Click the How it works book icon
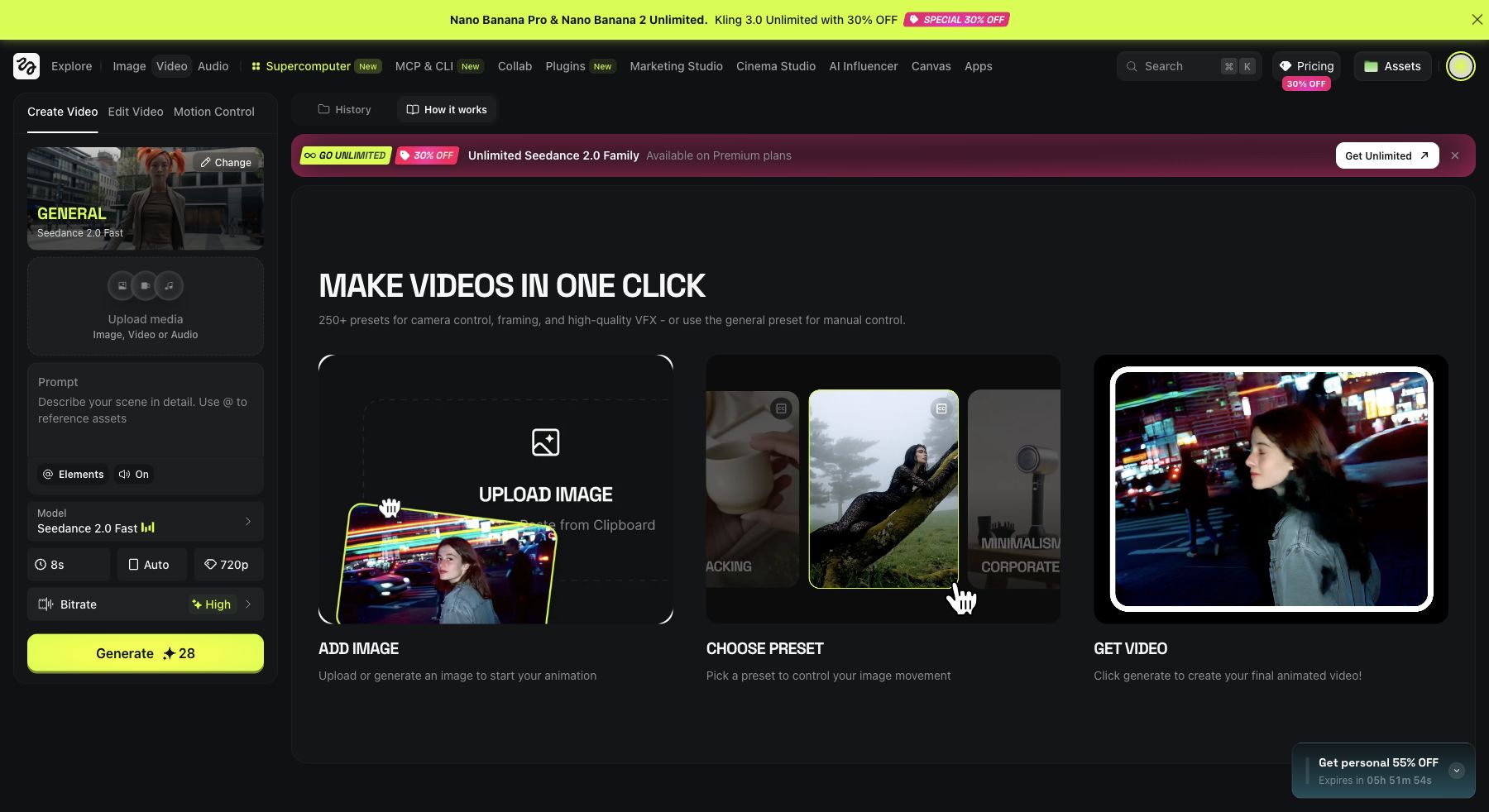1489x812 pixels. 412,109
